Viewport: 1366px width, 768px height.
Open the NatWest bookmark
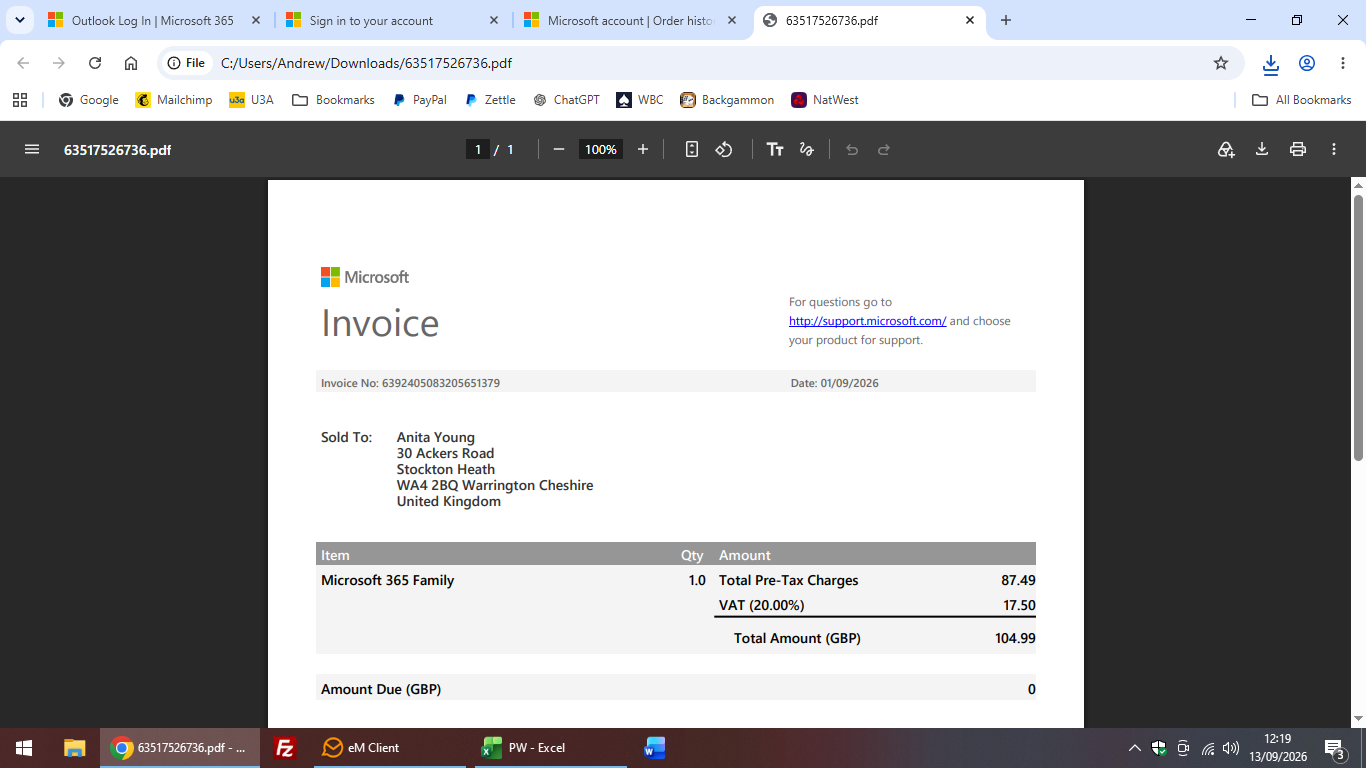[x=825, y=100]
